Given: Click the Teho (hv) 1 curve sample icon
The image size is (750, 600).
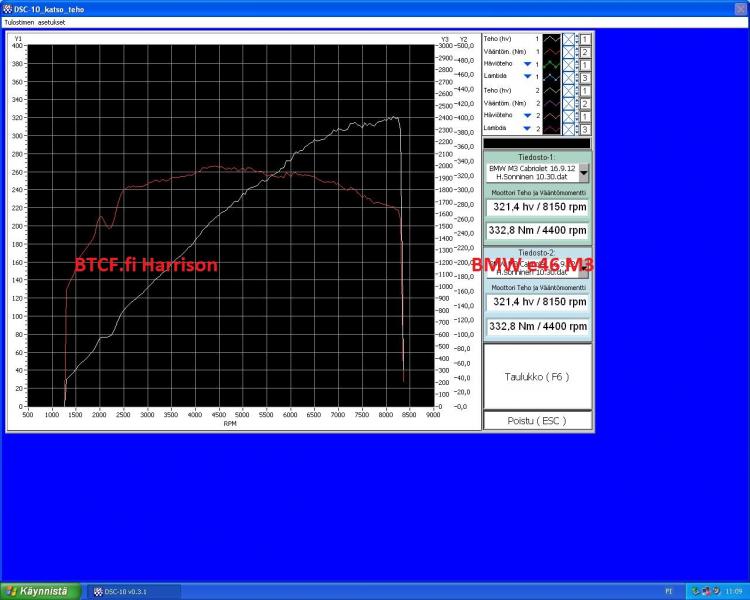Looking at the screenshot, I should pos(550,38).
